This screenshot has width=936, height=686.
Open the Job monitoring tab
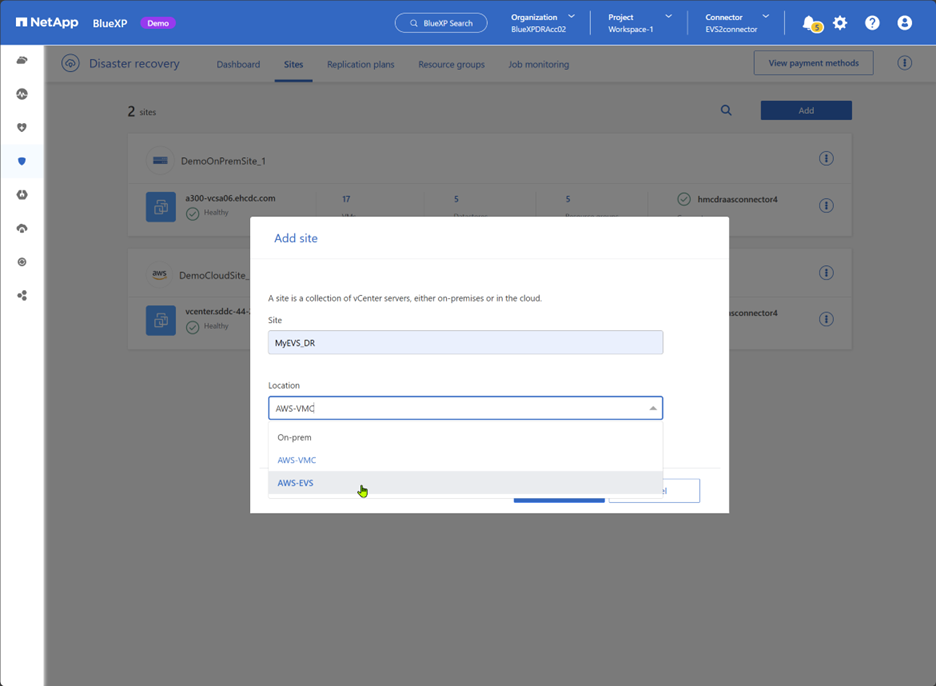(x=537, y=63)
